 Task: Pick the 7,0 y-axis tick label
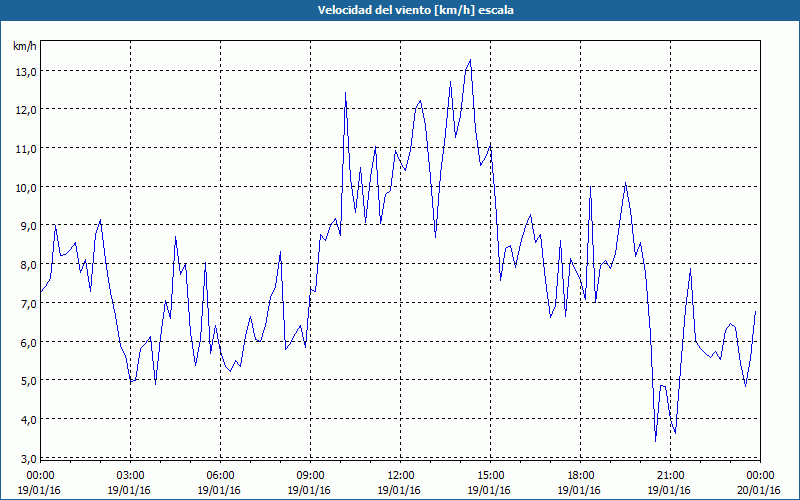pyautogui.click(x=28, y=304)
